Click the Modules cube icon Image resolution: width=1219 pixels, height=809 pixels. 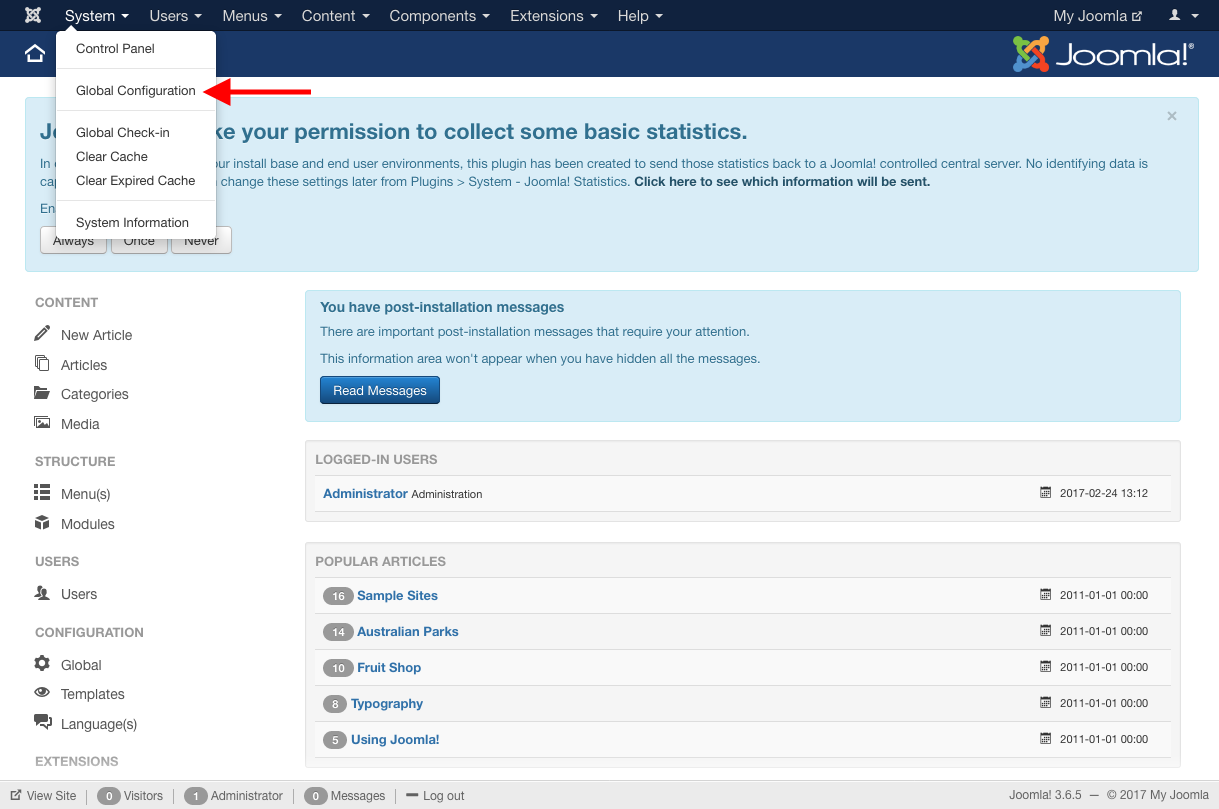[42, 523]
